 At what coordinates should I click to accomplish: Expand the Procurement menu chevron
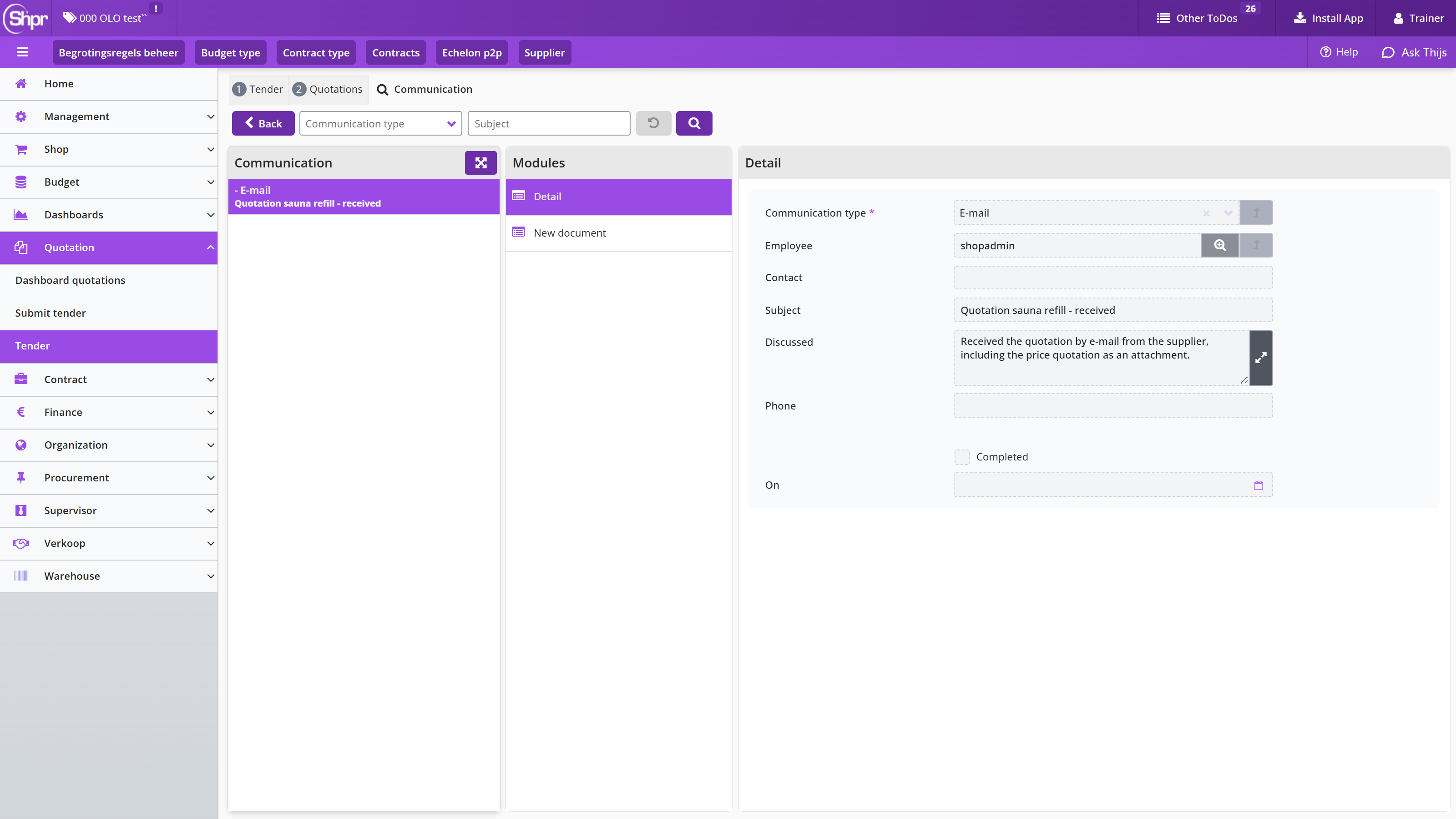click(x=210, y=478)
